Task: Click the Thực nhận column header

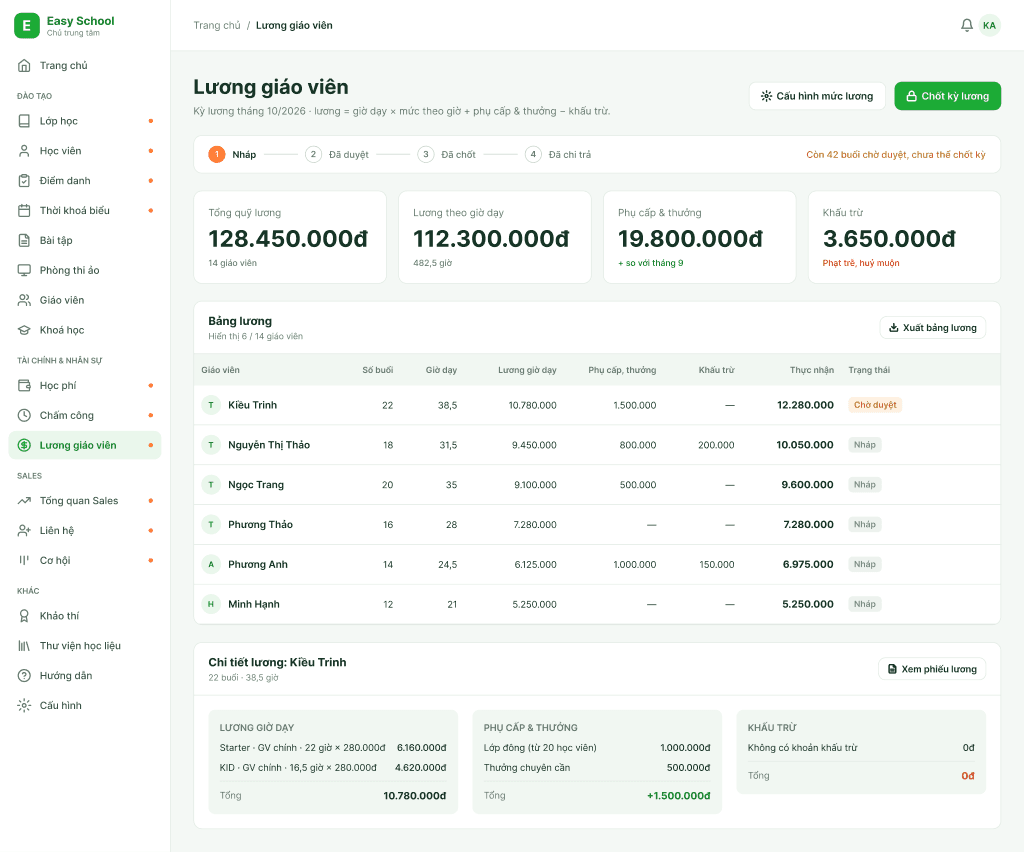Action: click(812, 370)
